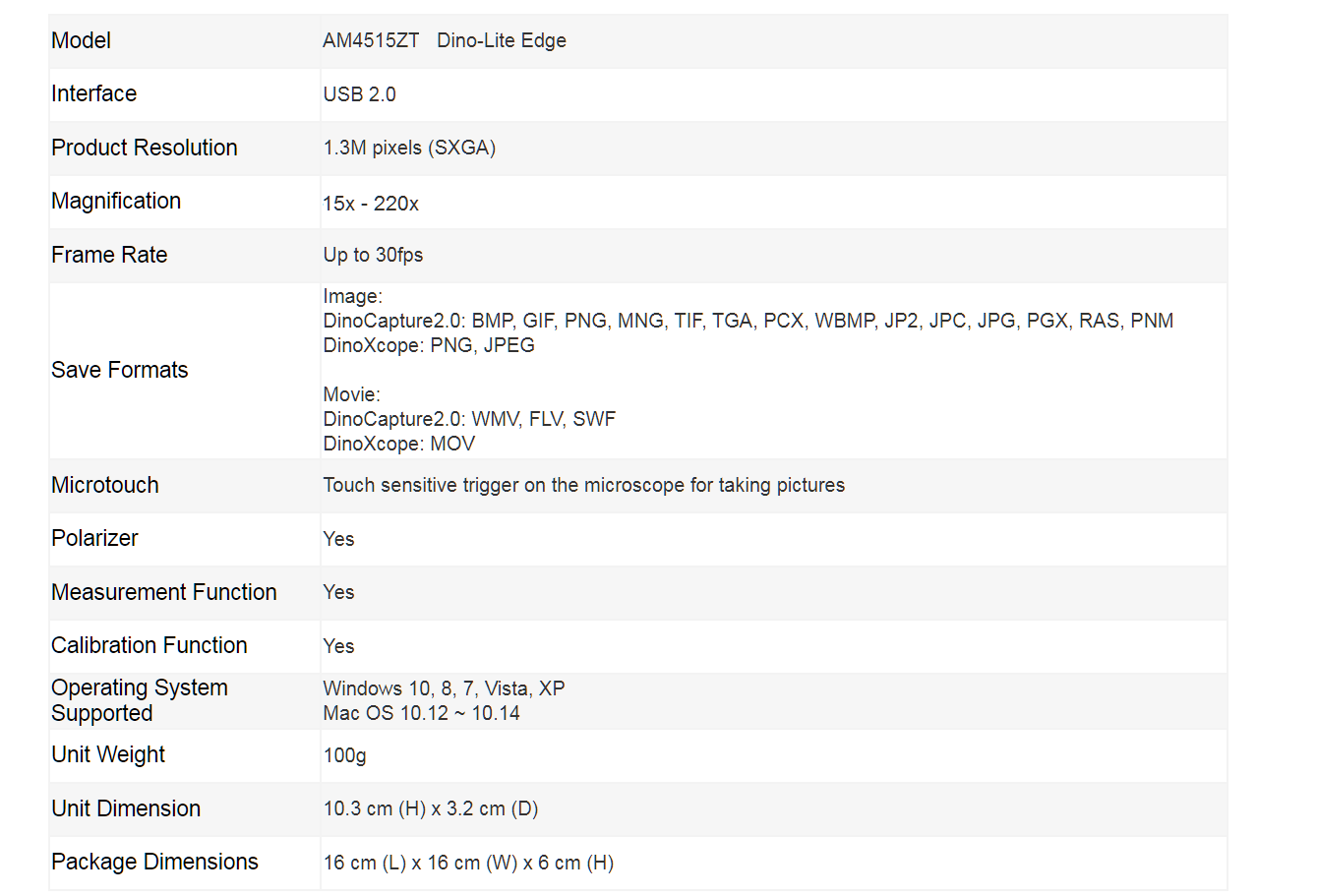The width and height of the screenshot is (1317, 896).
Task: Click the 100g unit weight value
Action: (x=344, y=755)
